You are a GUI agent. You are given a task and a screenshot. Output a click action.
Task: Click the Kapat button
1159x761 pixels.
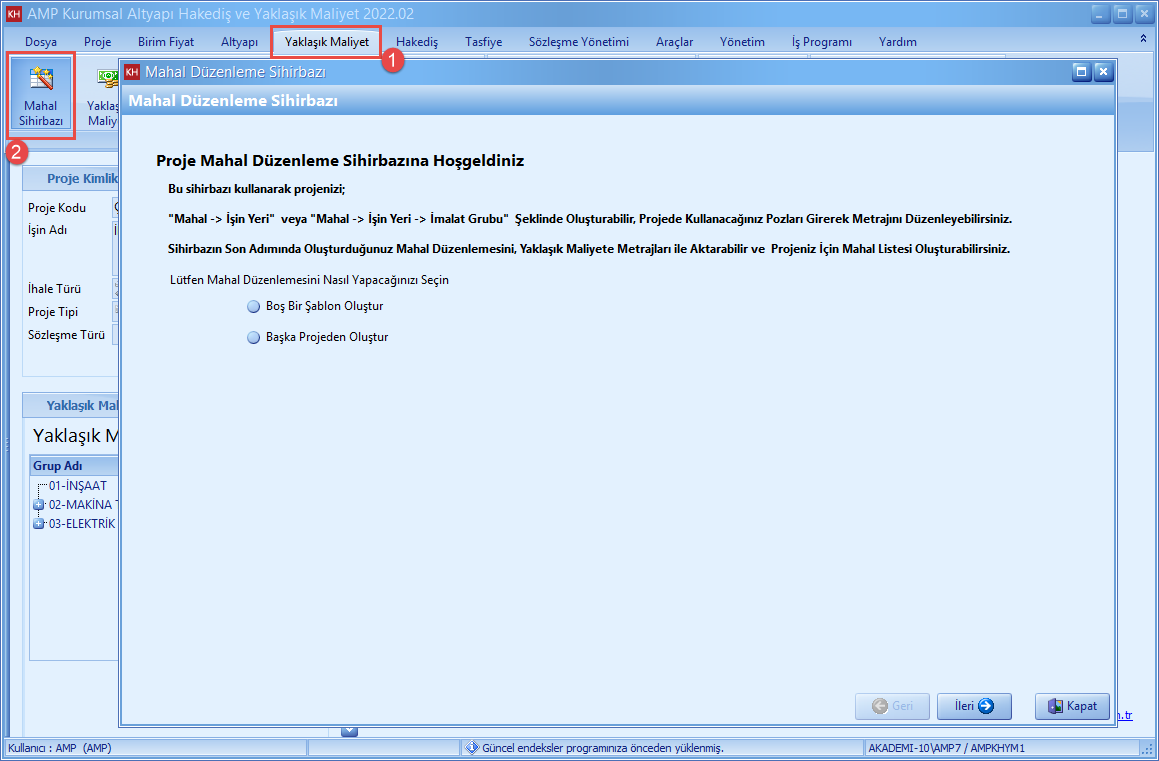(x=1073, y=706)
